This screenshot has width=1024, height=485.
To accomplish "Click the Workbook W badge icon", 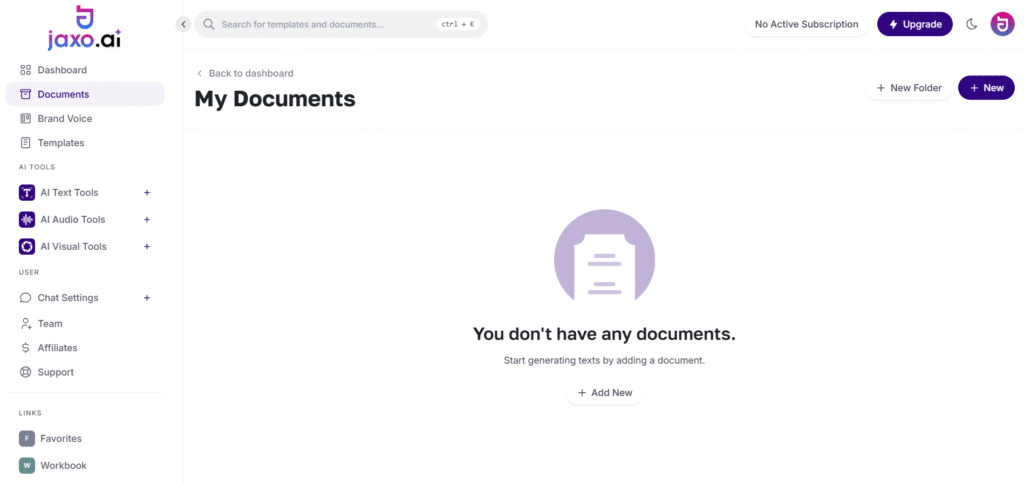I will pos(27,465).
